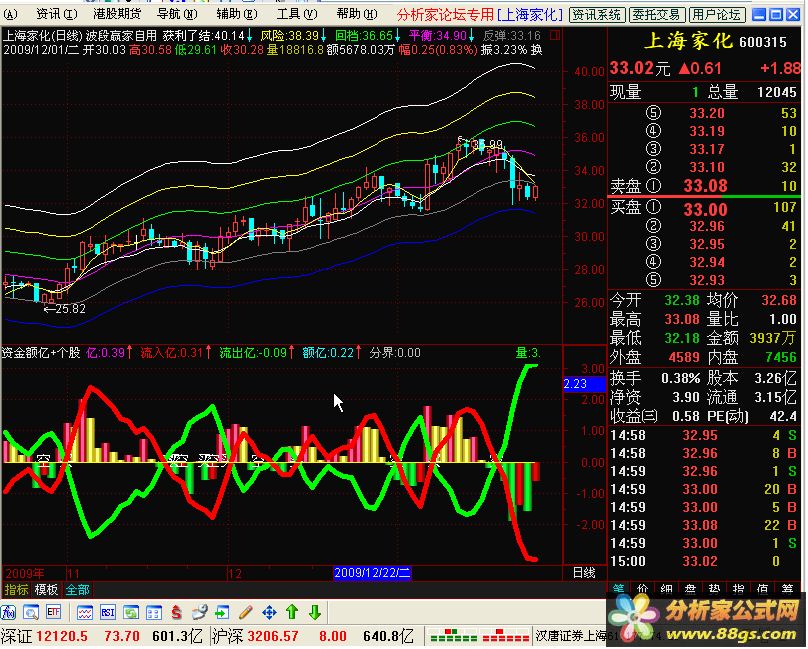808x649 pixels.
Task: Click the 25.82 low price annotation
Action: [65, 309]
